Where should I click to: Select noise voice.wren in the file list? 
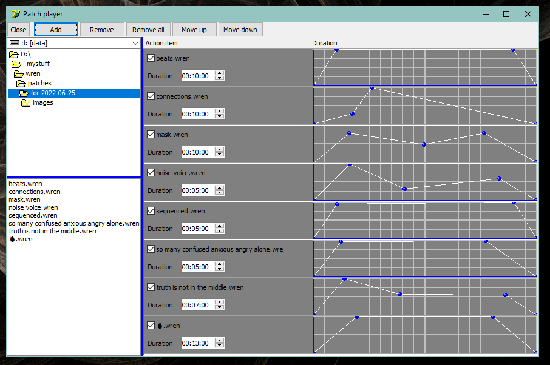point(33,208)
